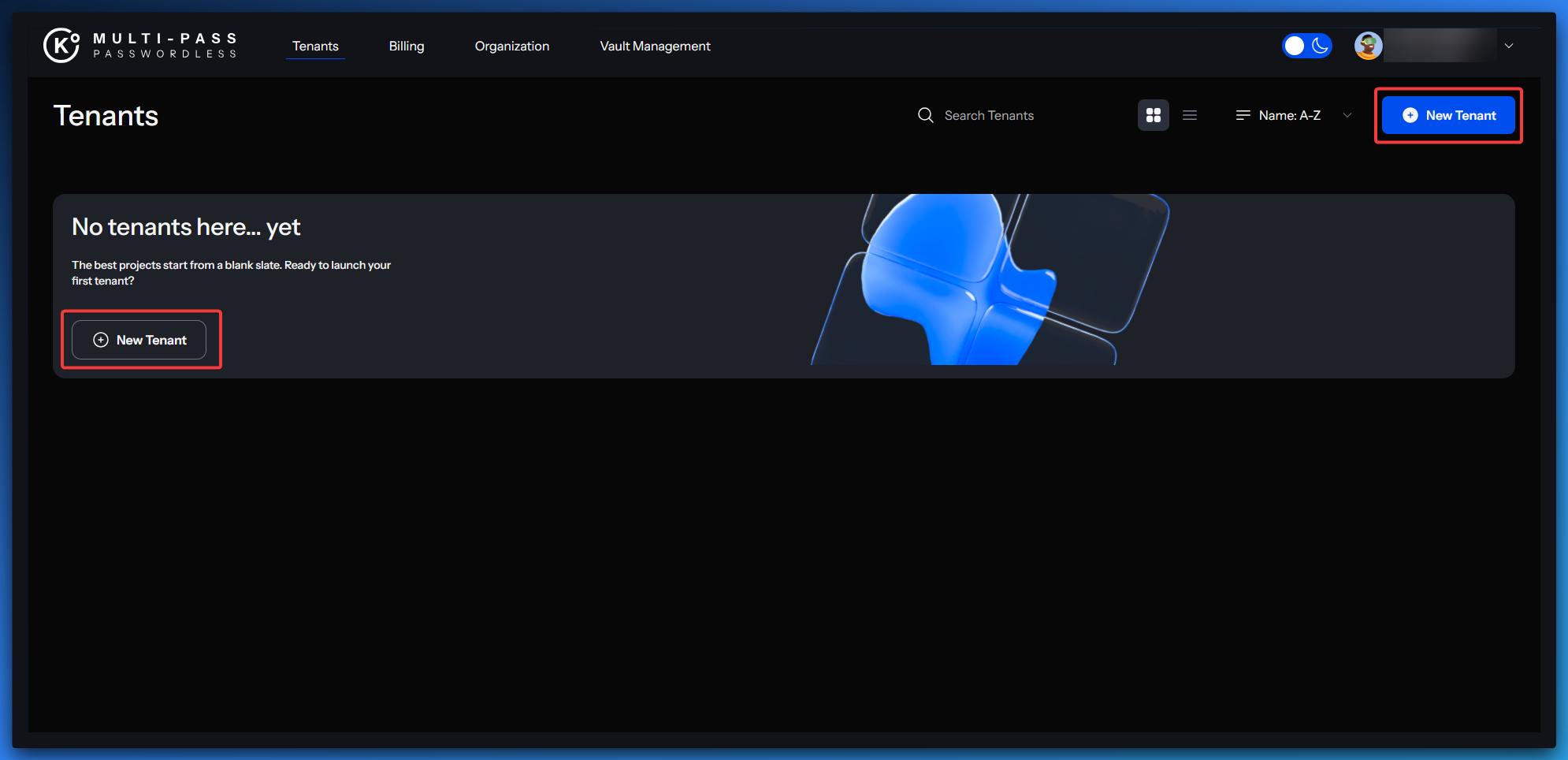
Task: Click the moon icon for dark mode
Action: click(1320, 46)
